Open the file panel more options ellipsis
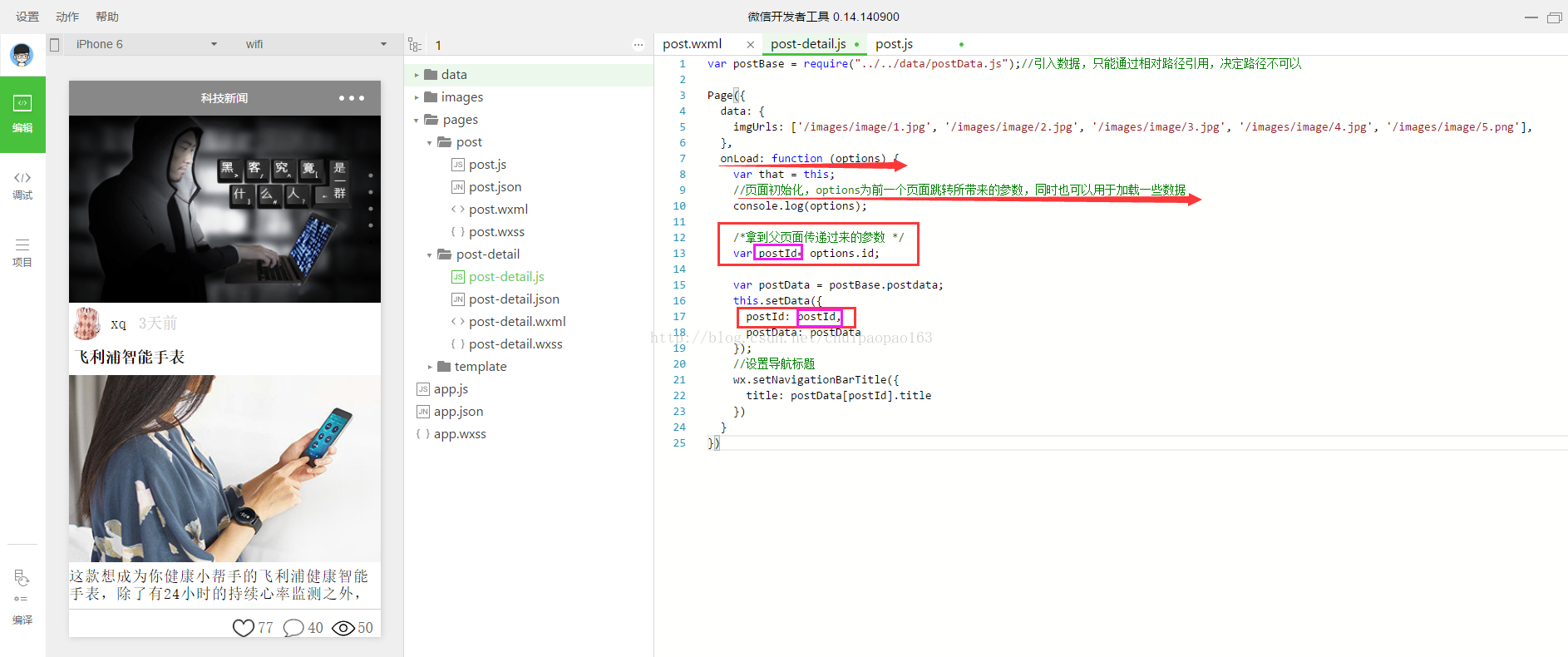This screenshot has height=657, width=1568. pos(639,45)
